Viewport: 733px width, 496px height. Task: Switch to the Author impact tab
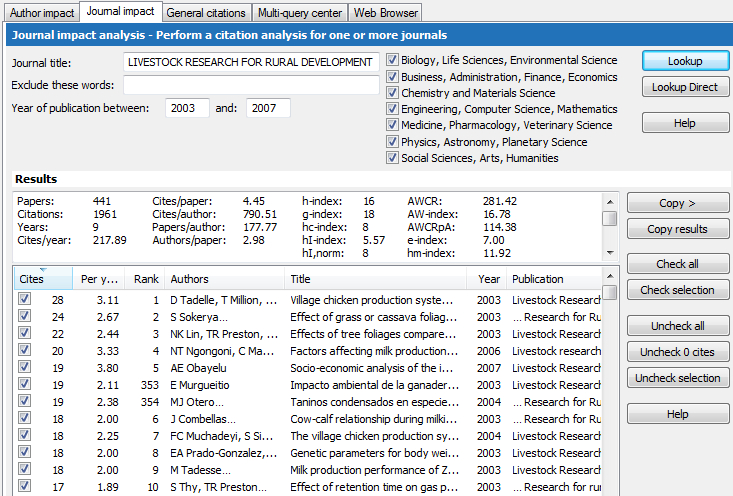click(x=42, y=13)
